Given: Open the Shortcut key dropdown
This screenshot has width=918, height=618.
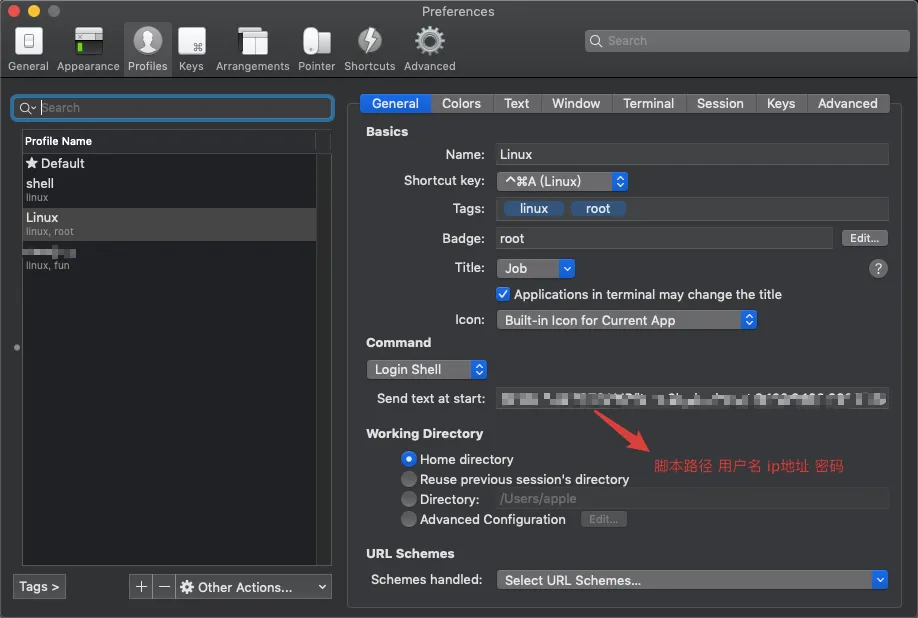Looking at the screenshot, I should pos(562,181).
